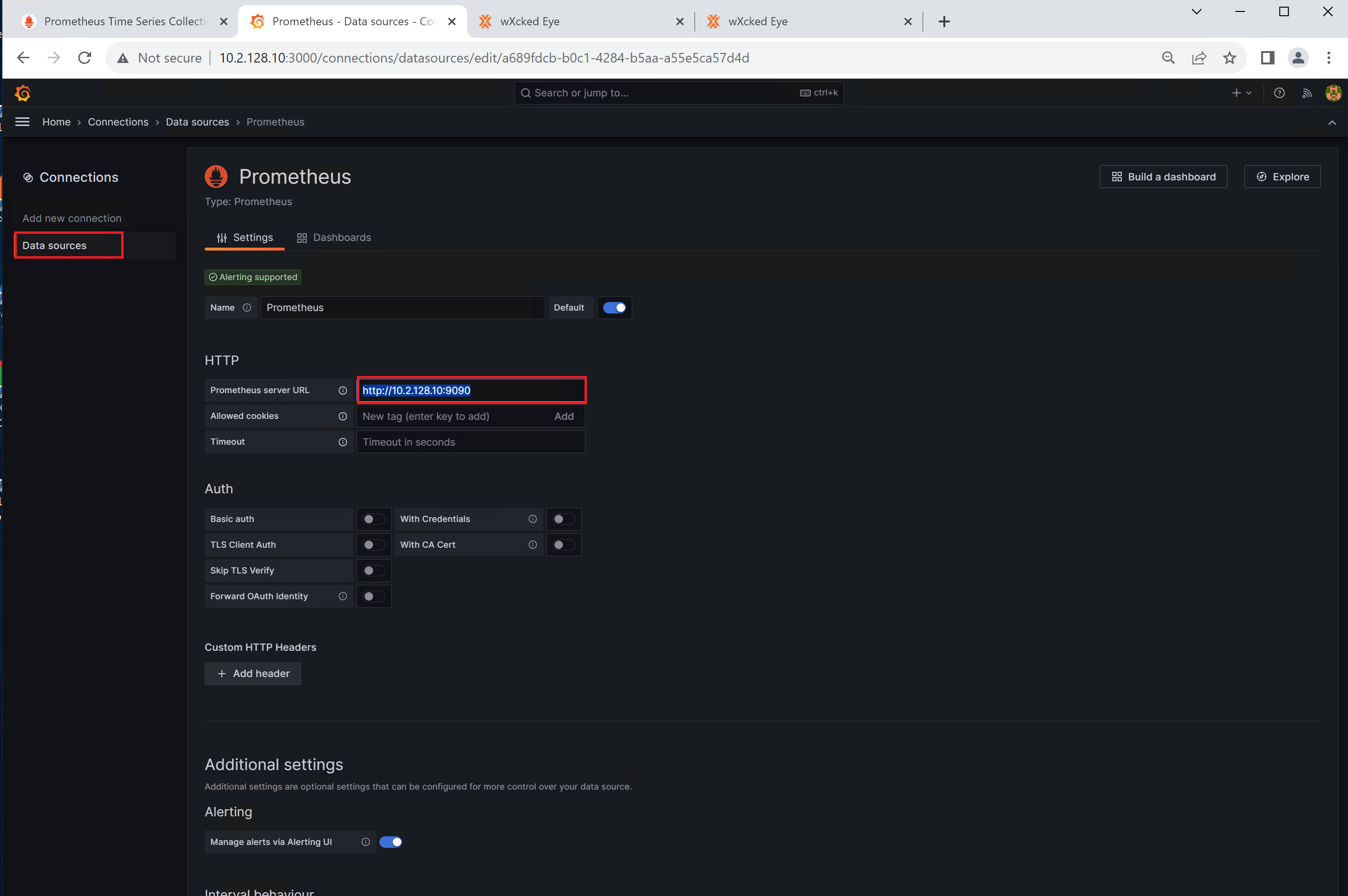This screenshot has height=896, width=1348.
Task: Click the Not secure warning icon
Action: (123, 58)
